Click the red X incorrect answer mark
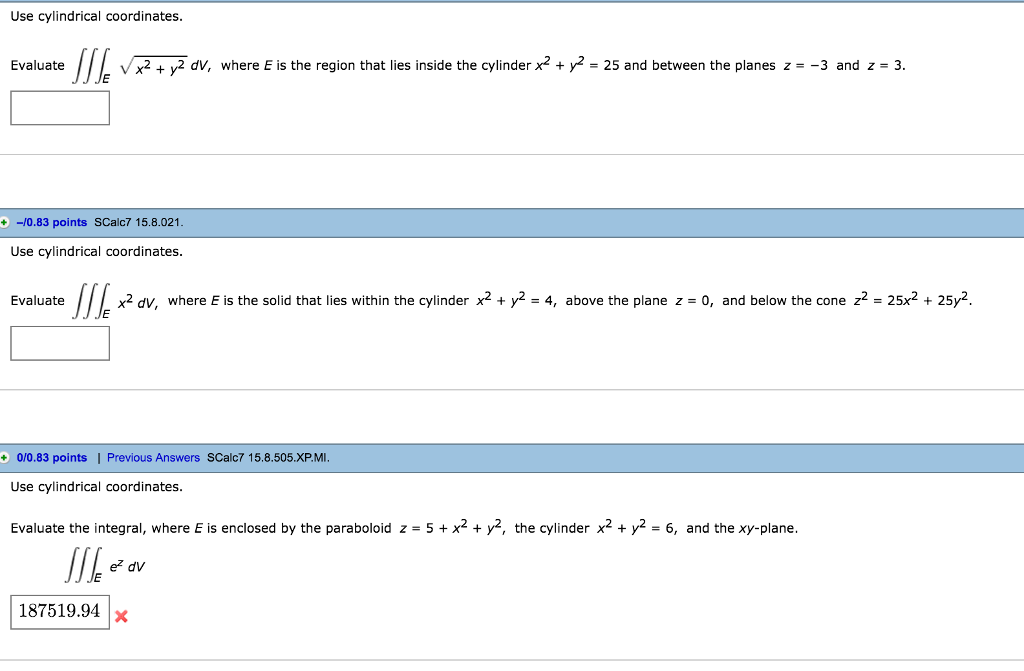The width and height of the screenshot is (1024, 671). tap(122, 617)
